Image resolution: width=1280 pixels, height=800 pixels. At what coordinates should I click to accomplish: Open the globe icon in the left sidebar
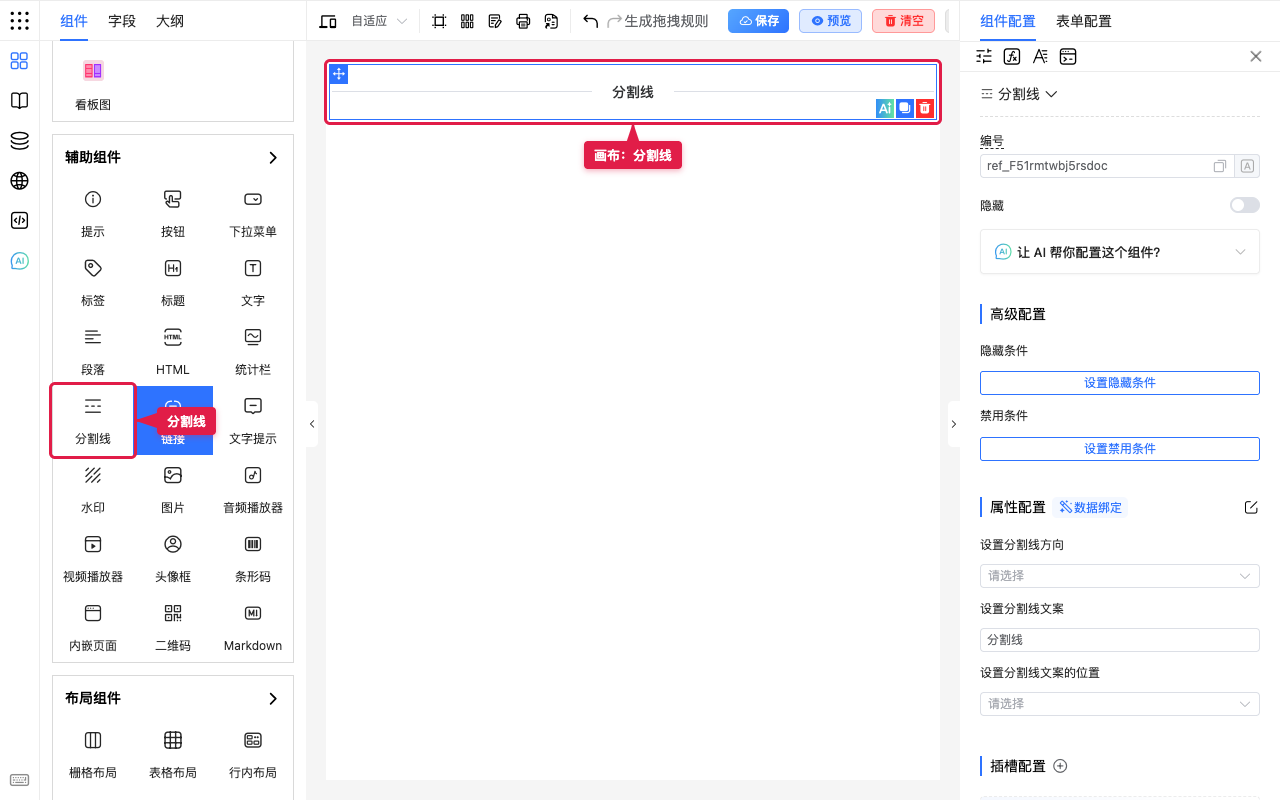point(19,181)
